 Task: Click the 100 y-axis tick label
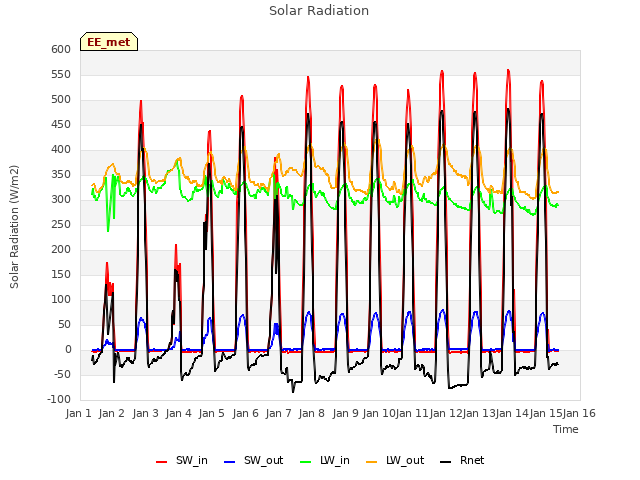tap(61, 300)
